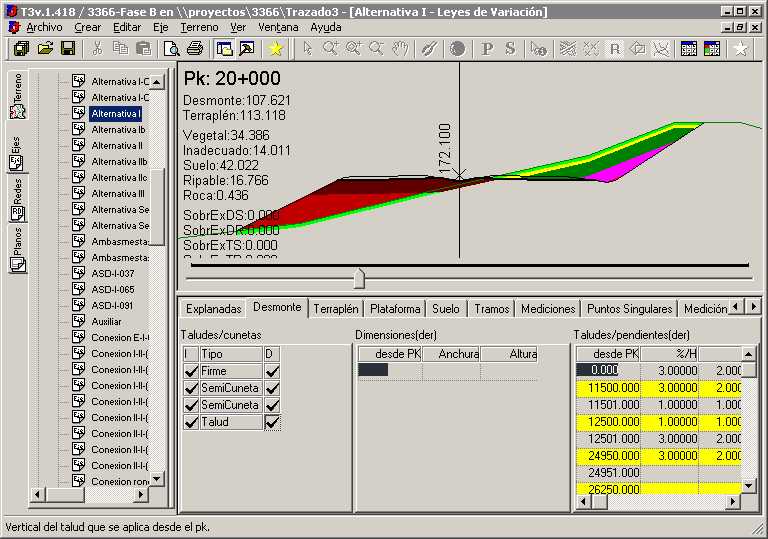Click the windows layout toolbar icon
Screen dimensions: 768x539
tap(224, 48)
